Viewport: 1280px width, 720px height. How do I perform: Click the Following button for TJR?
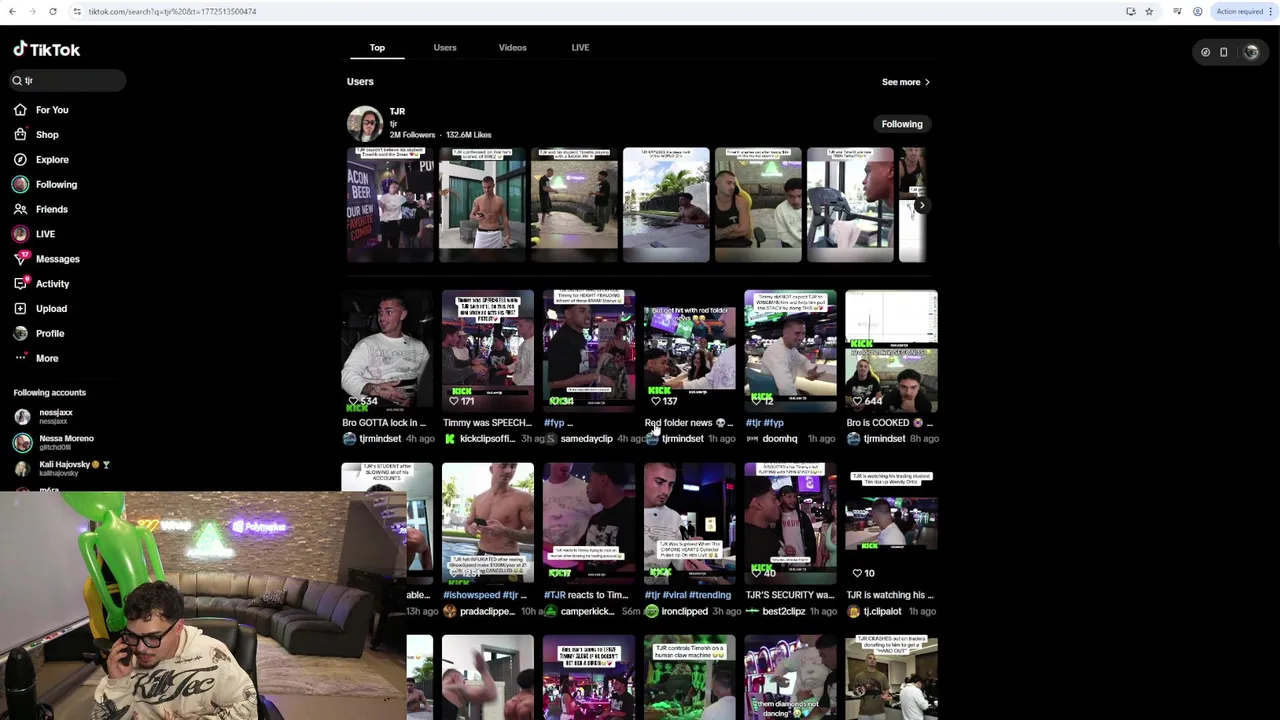click(x=902, y=124)
